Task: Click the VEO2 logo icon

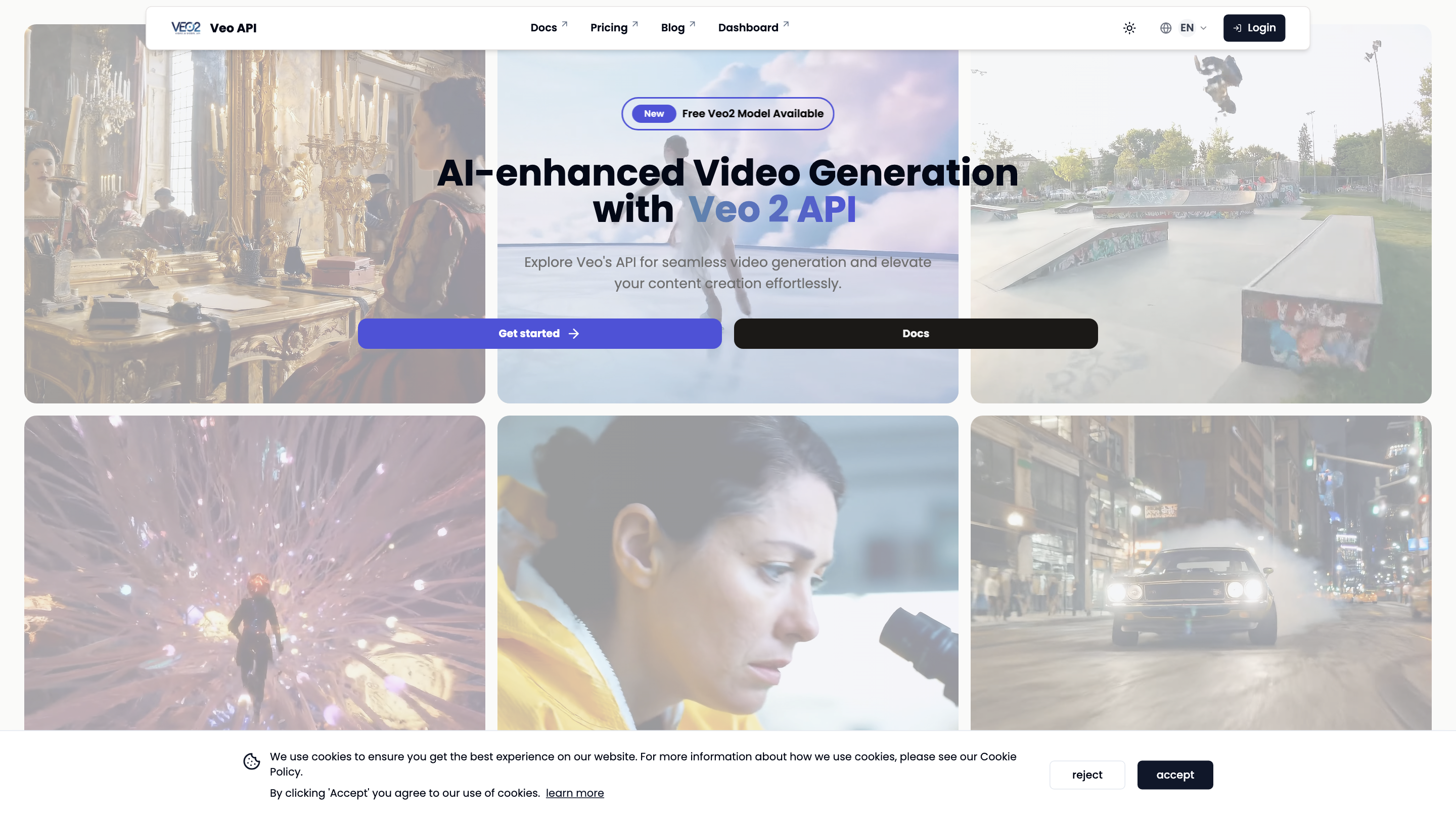Action: pos(186,28)
